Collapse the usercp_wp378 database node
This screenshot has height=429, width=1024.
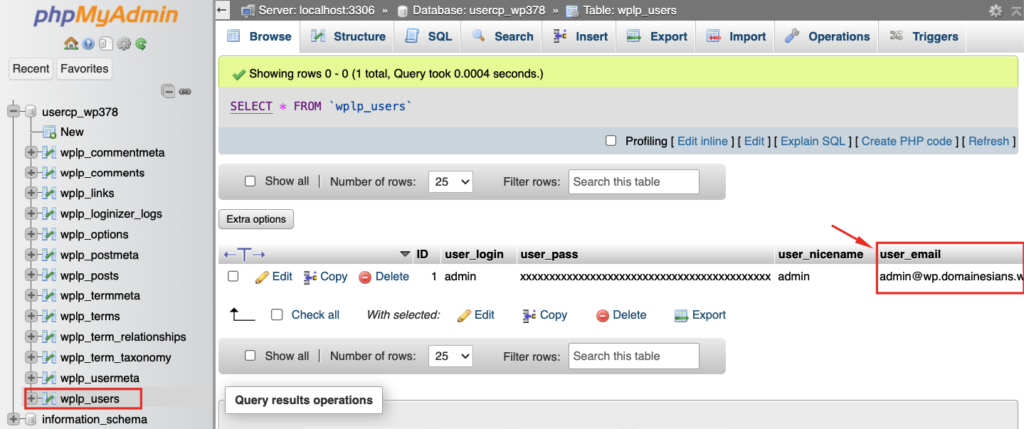click(13, 112)
